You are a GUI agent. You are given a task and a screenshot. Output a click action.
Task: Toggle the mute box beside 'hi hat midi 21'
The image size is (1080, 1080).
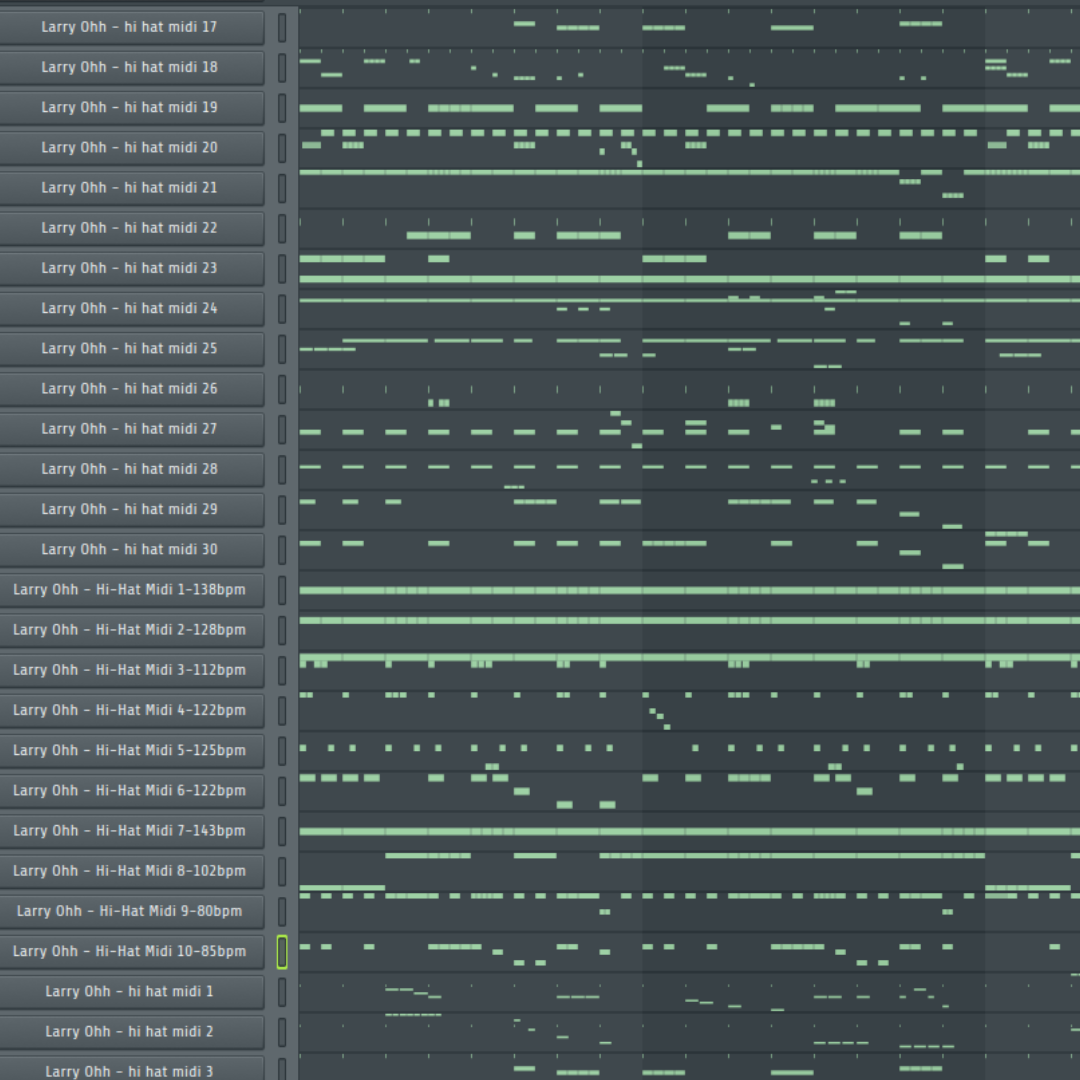click(283, 188)
